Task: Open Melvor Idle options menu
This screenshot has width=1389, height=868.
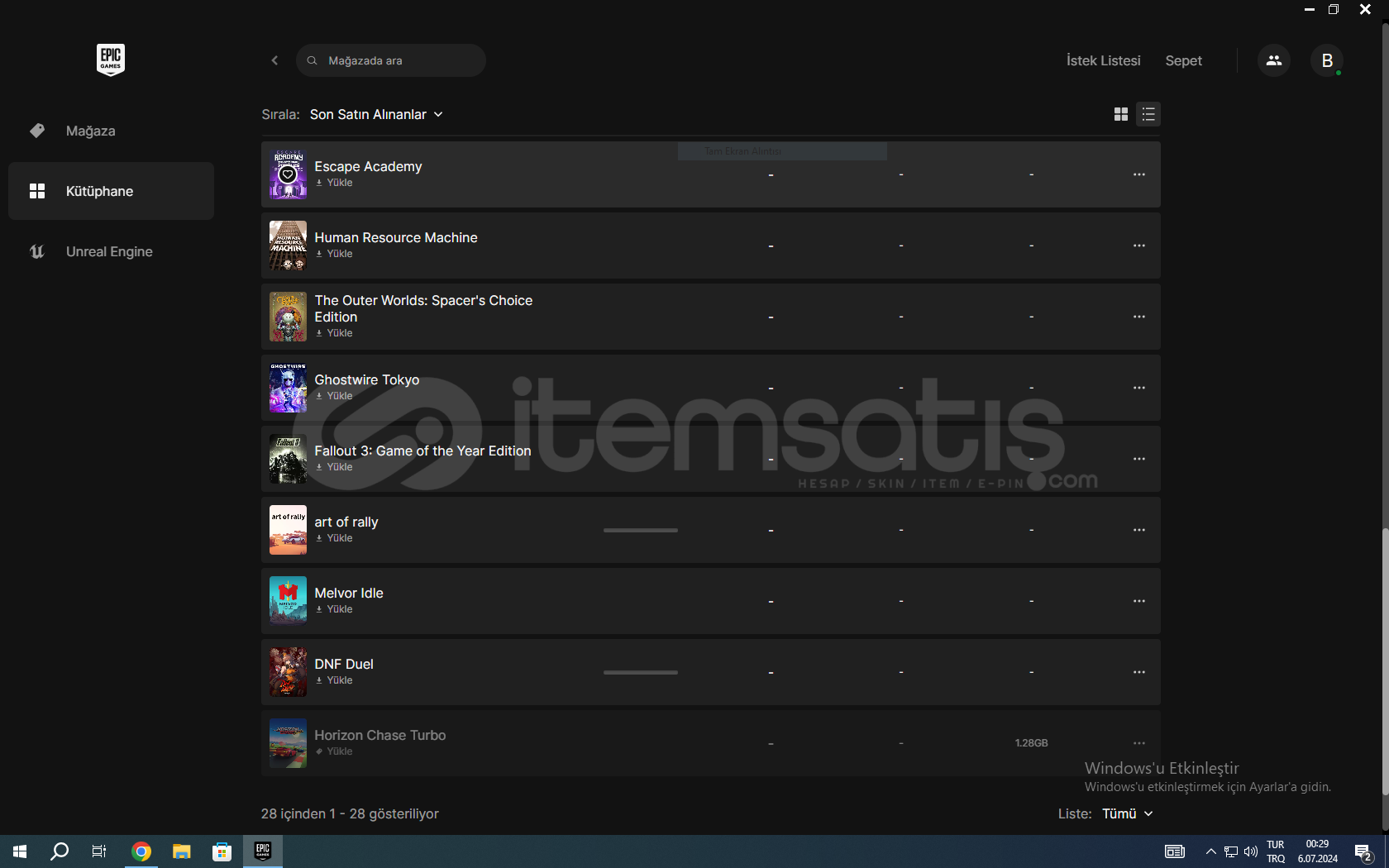Action: coord(1139,601)
